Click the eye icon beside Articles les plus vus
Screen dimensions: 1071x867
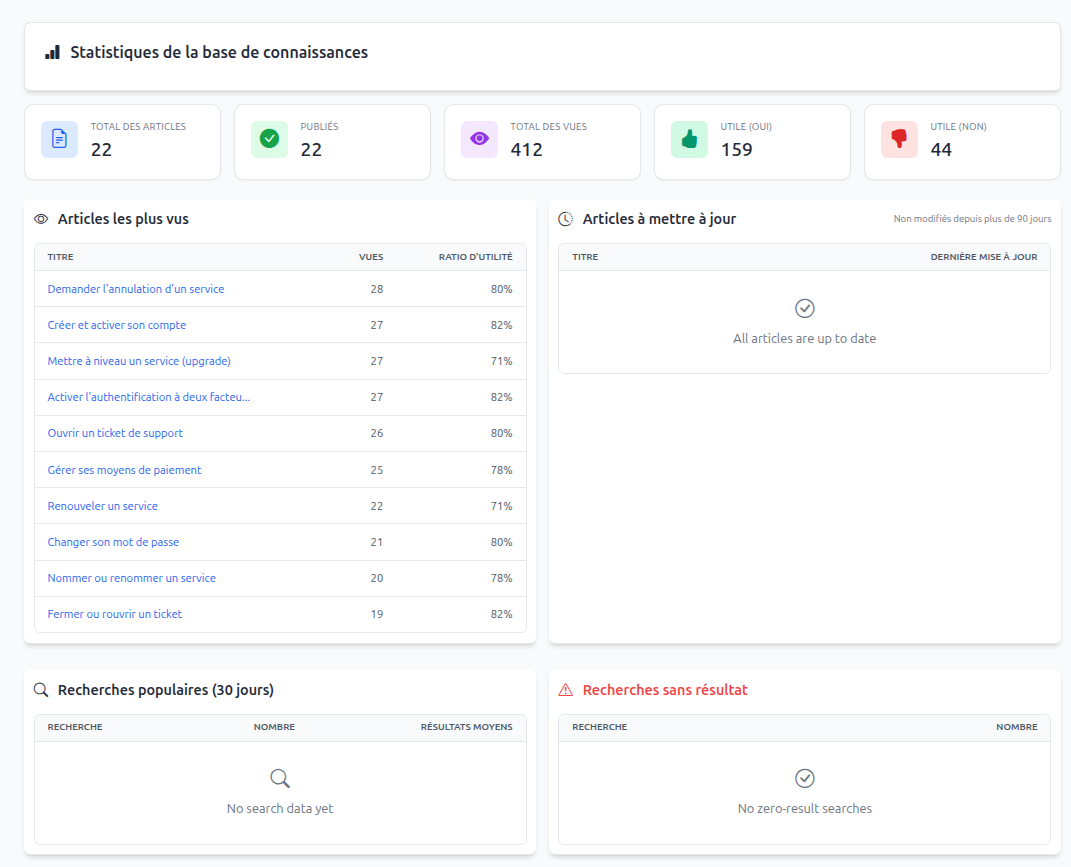[40, 218]
